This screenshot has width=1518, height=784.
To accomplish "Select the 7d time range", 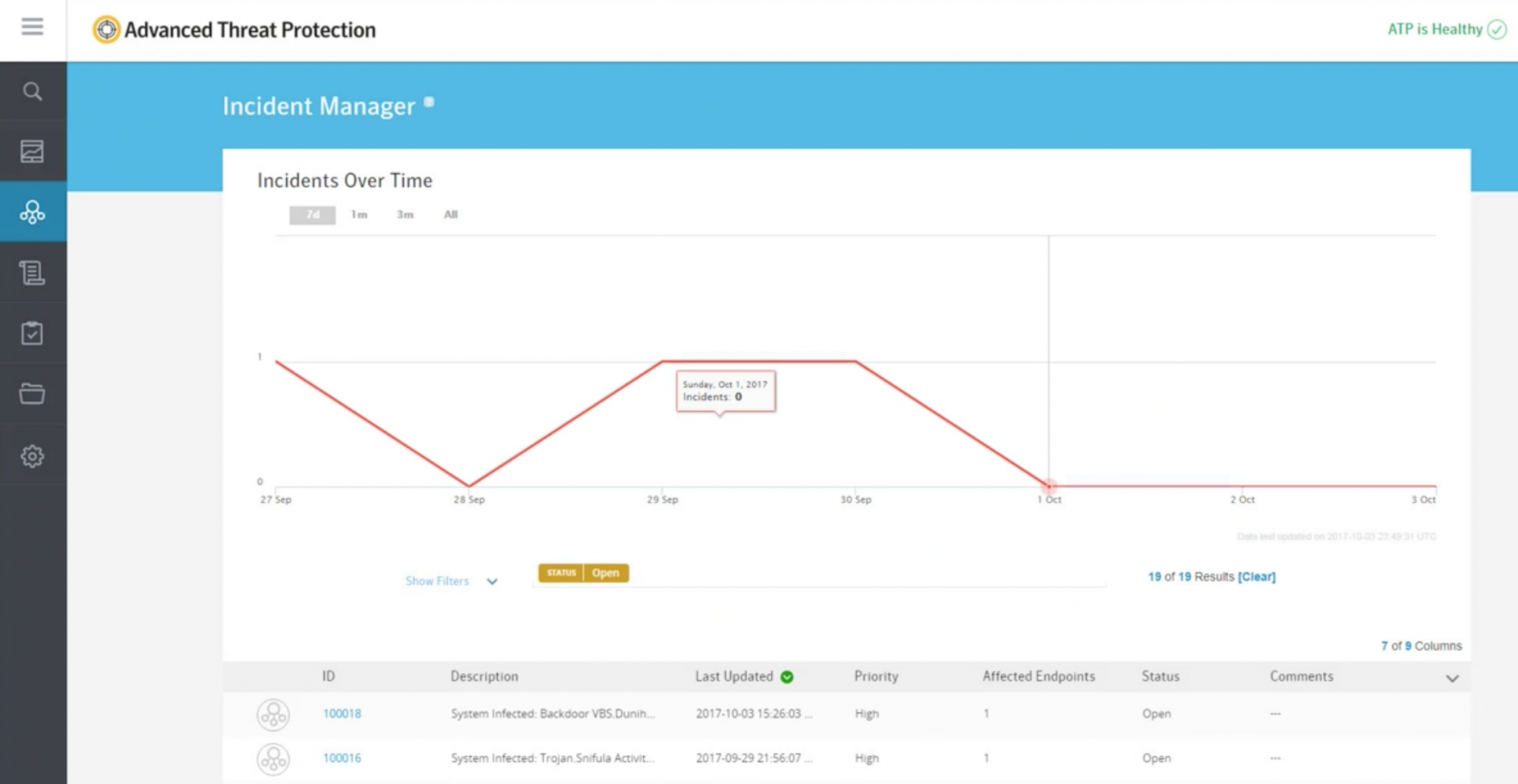I will coord(312,215).
